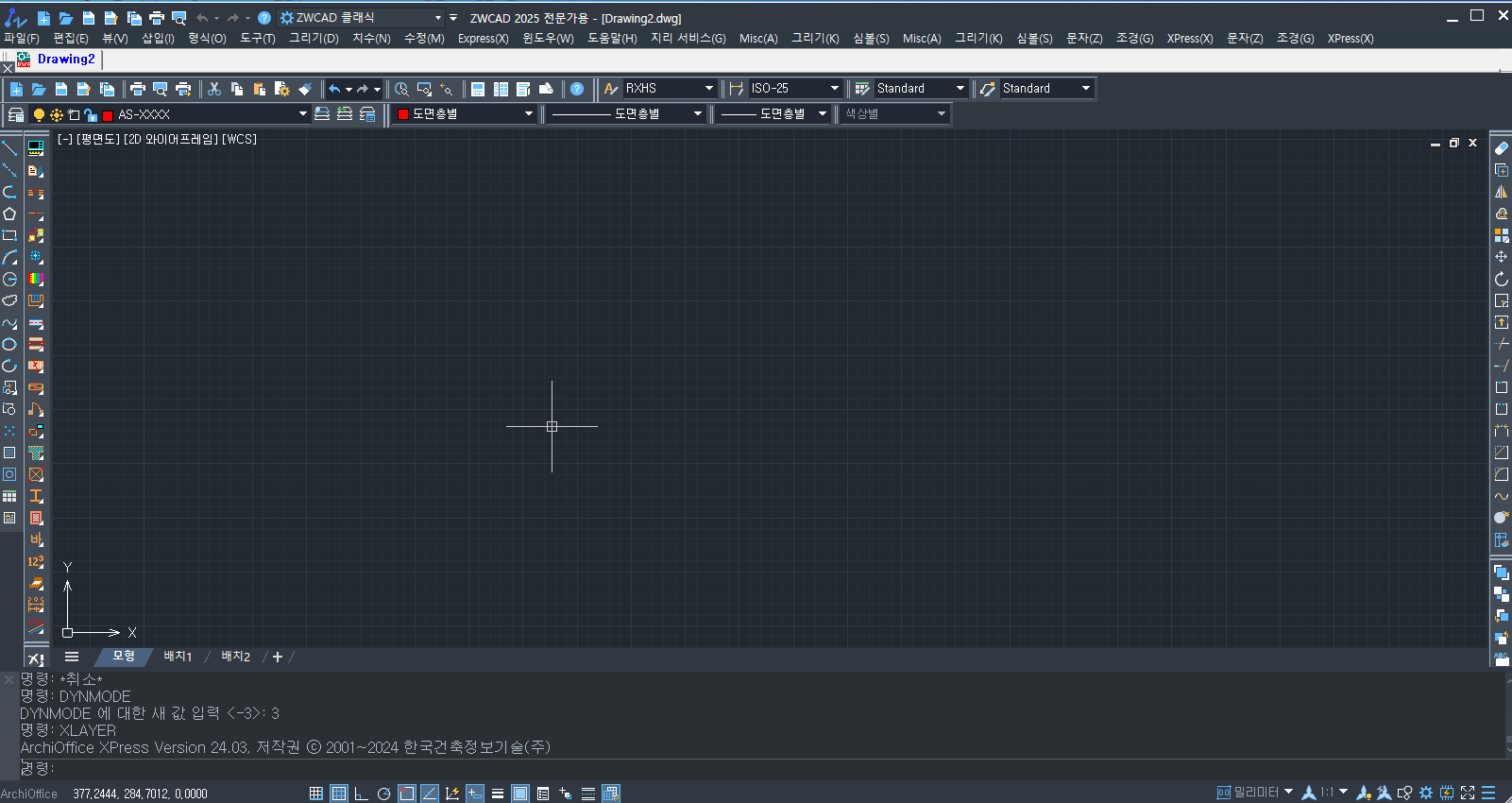Select the Rotate tool
This screenshot has height=803, width=1512.
[1502, 279]
